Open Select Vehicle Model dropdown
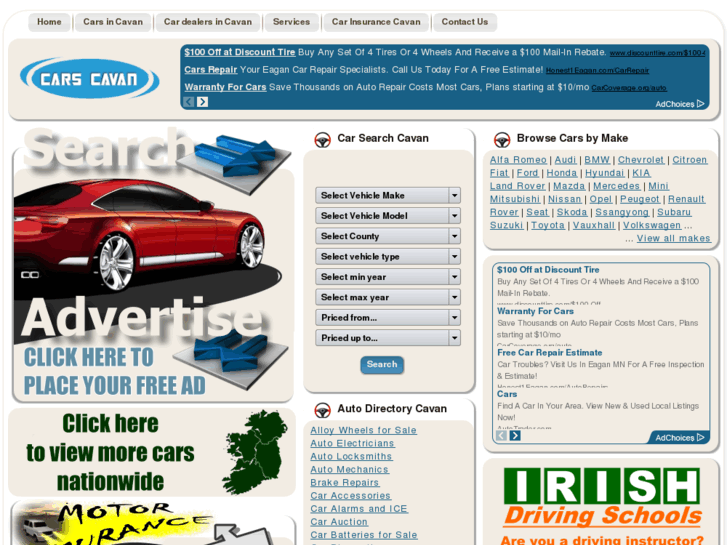The width and height of the screenshot is (727, 545). (x=388, y=216)
